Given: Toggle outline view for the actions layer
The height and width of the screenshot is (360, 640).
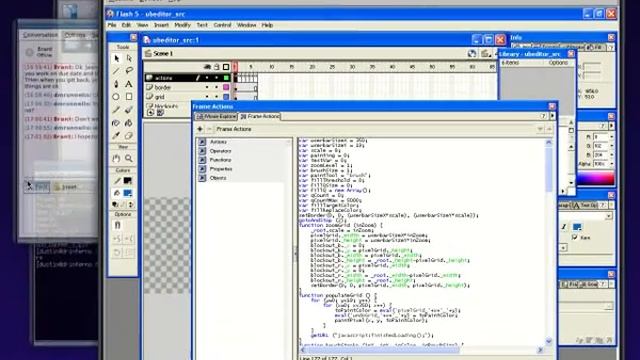Looking at the screenshot, I should pos(226,78).
